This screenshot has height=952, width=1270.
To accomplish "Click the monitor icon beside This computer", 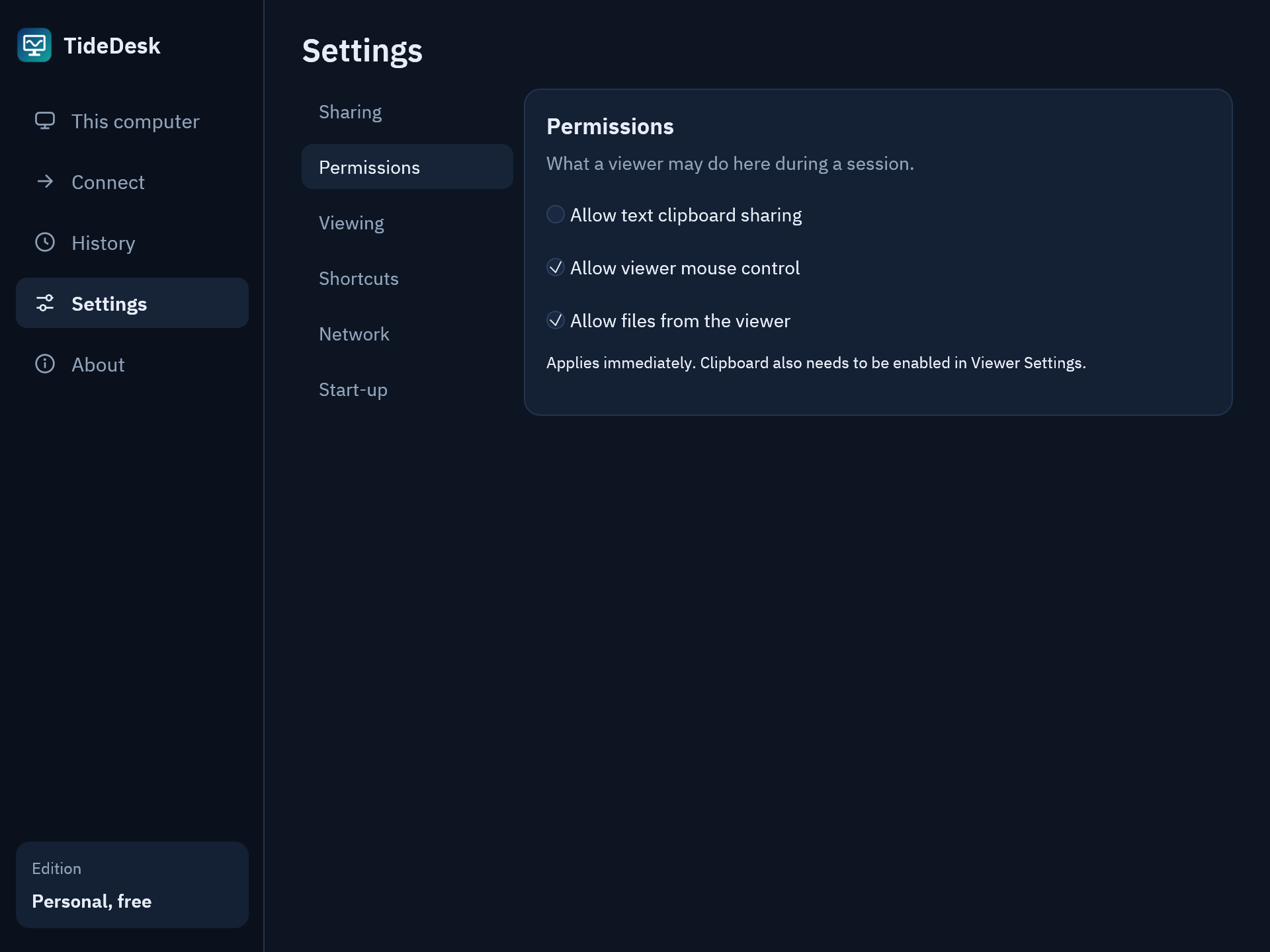I will 45,121.
